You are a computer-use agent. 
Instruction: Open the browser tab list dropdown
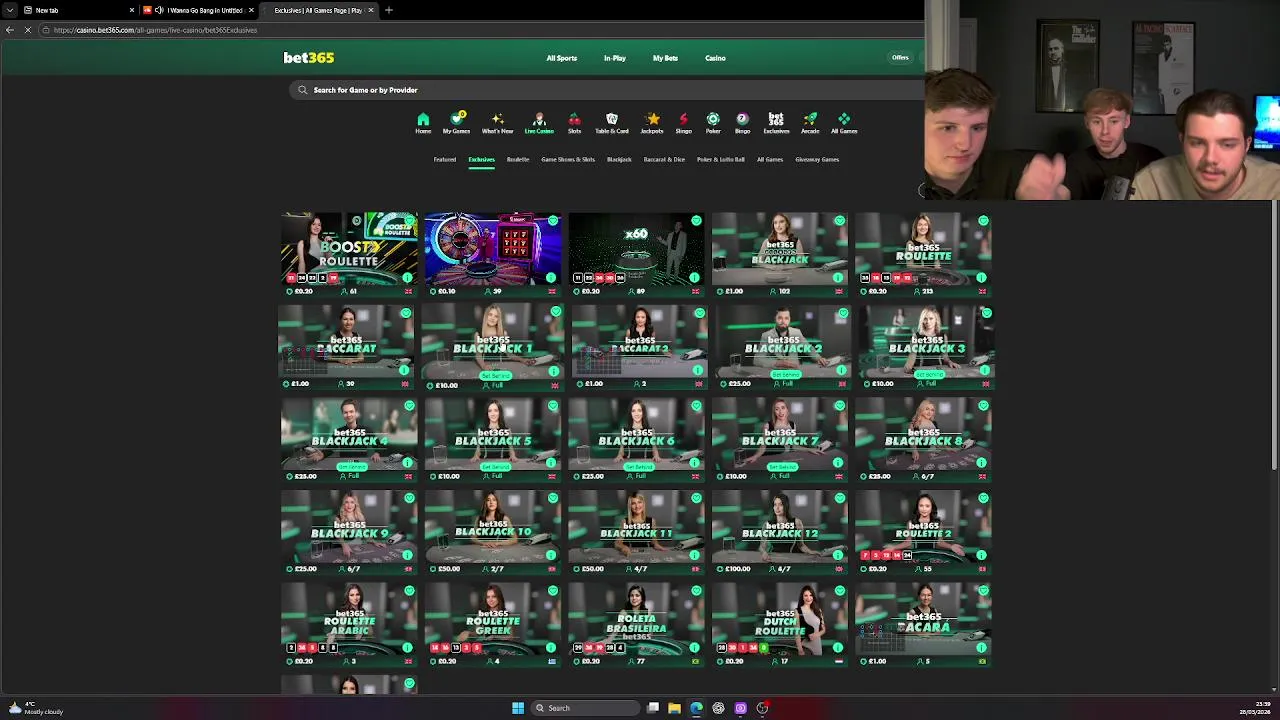point(10,10)
